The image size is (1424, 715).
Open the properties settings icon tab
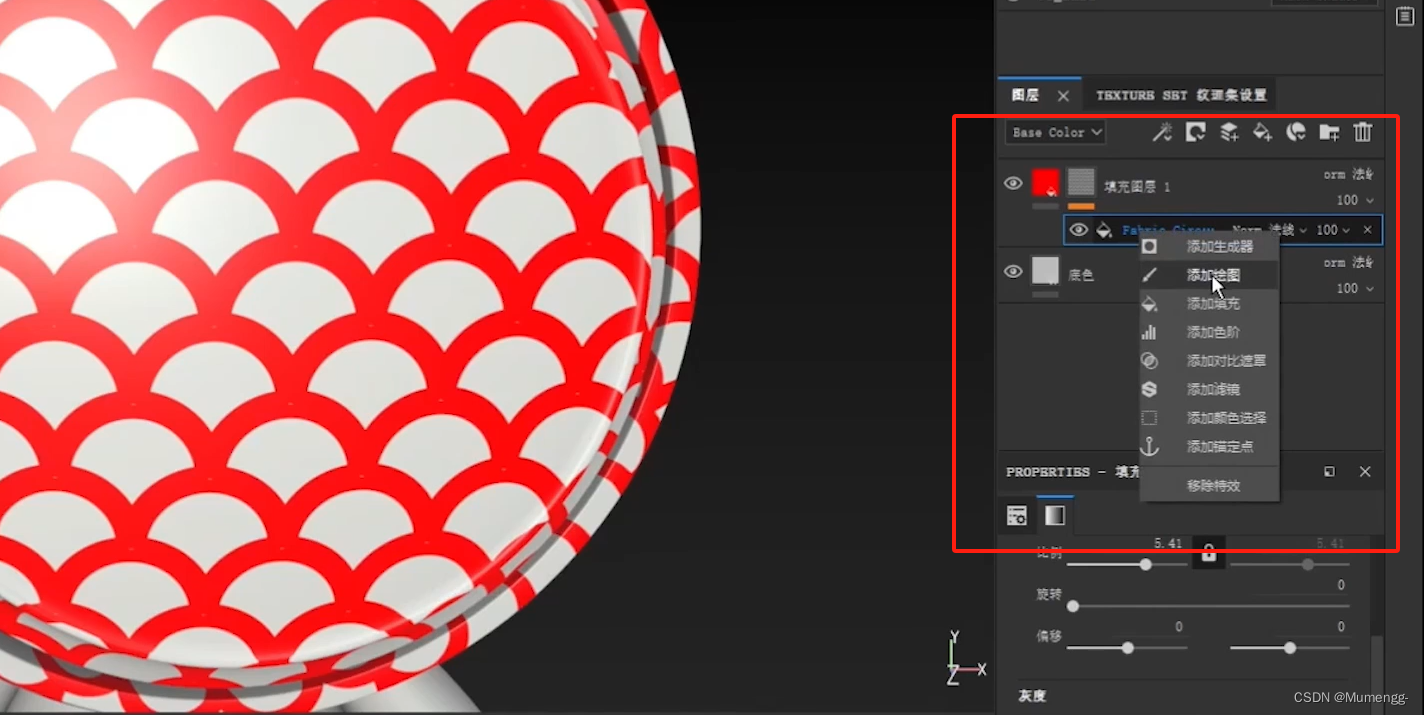[1017, 516]
